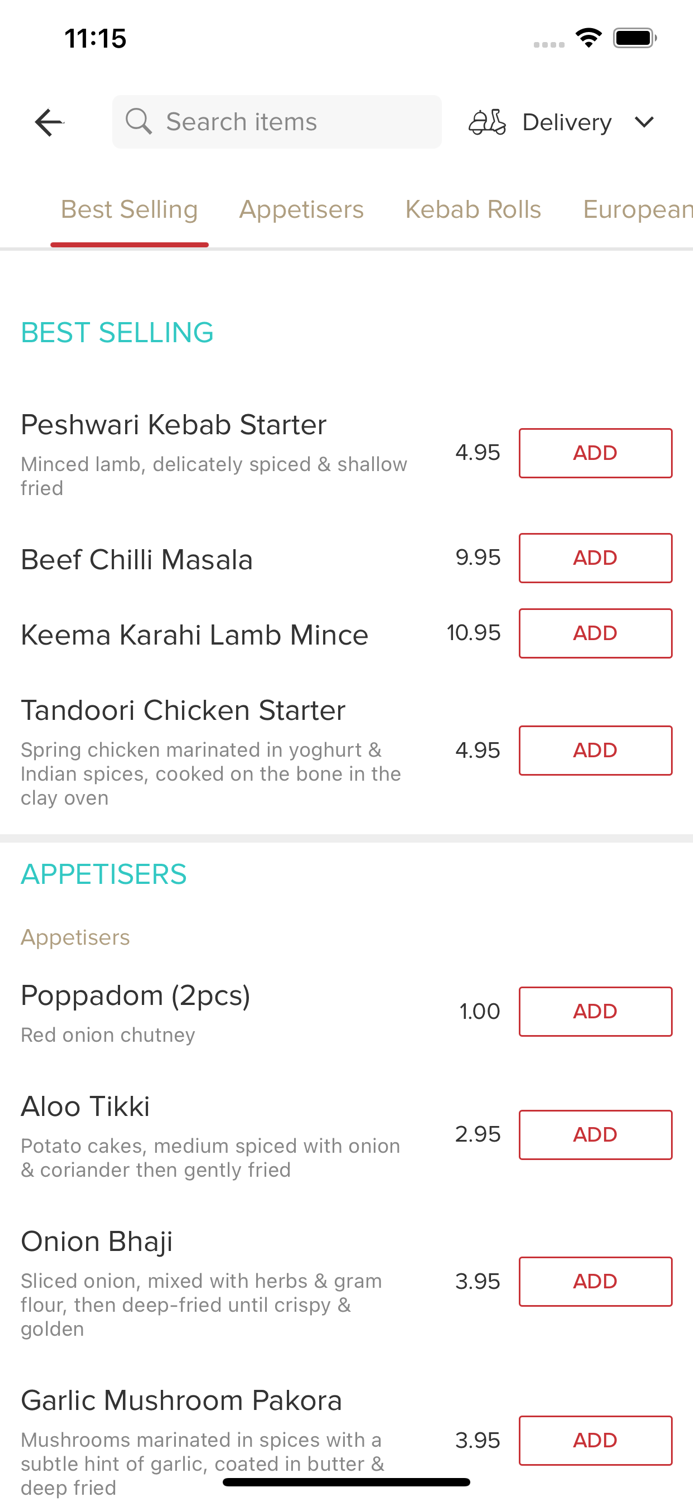
Task: Tap the back arrow icon
Action: click(47, 121)
